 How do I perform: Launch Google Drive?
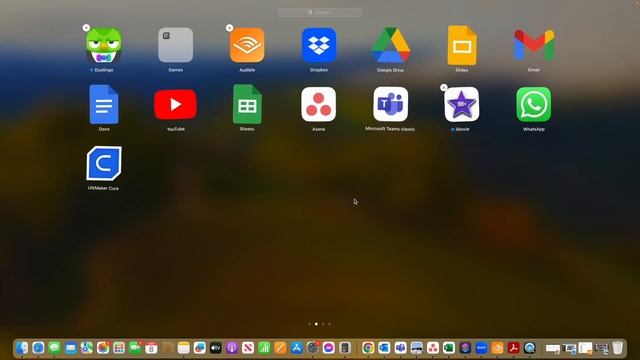point(390,45)
